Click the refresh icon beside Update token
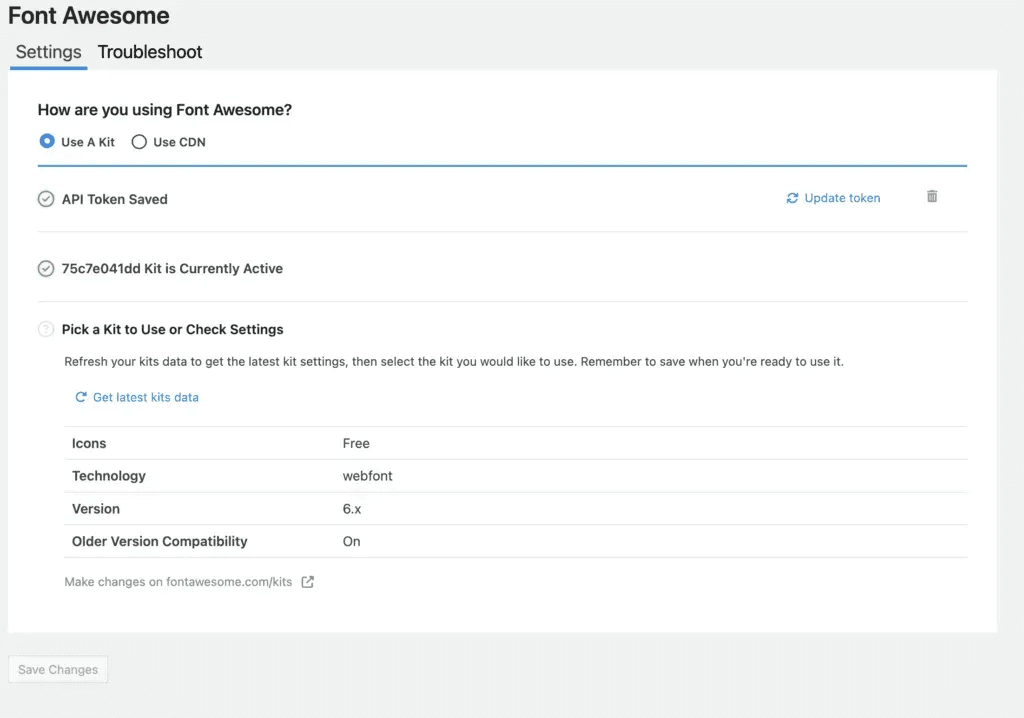The height and width of the screenshot is (718, 1024). [792, 198]
